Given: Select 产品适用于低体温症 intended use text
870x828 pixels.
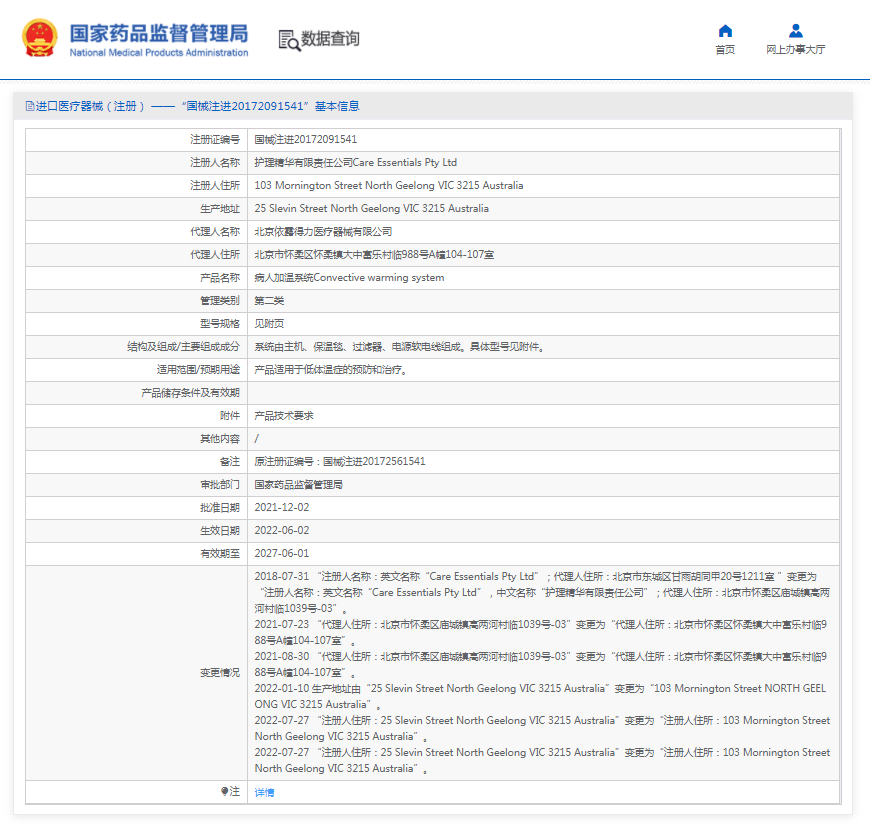Looking at the screenshot, I should coord(331,370).
